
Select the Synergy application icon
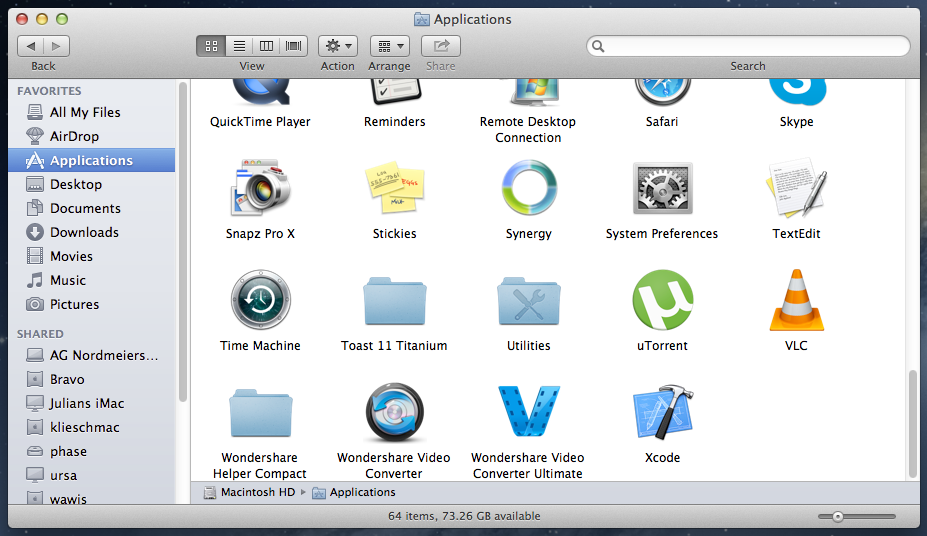[x=528, y=188]
